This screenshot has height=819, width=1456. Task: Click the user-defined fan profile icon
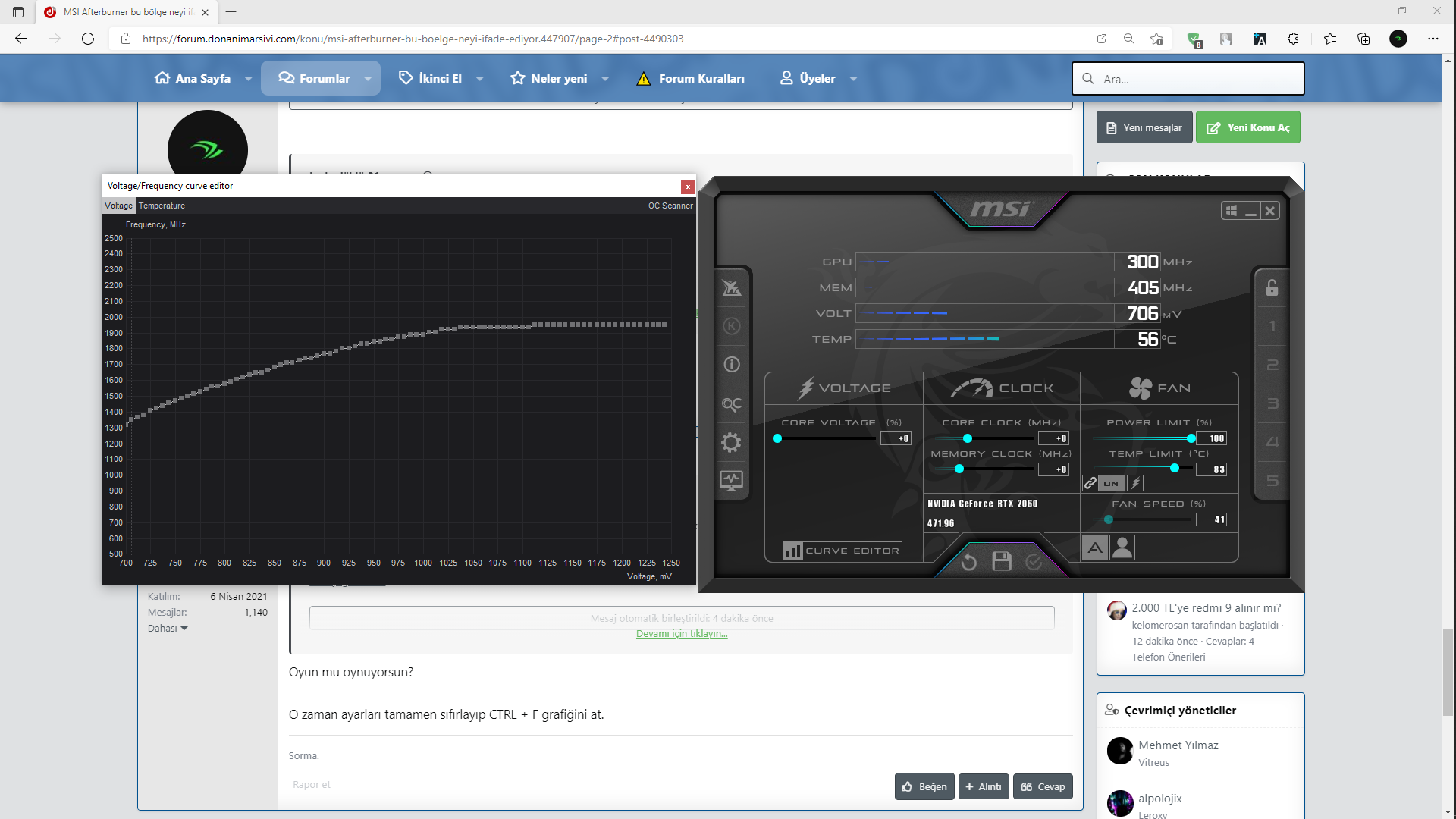[x=1122, y=548]
